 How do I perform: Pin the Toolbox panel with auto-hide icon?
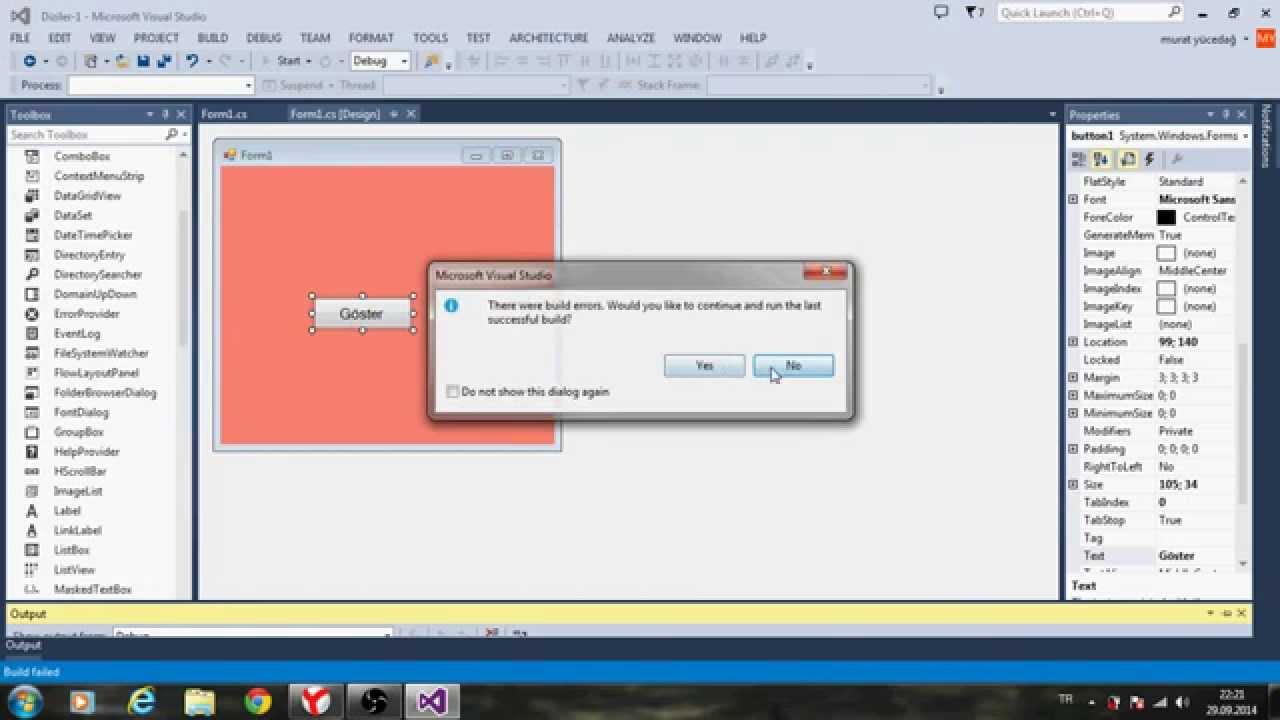click(x=166, y=114)
